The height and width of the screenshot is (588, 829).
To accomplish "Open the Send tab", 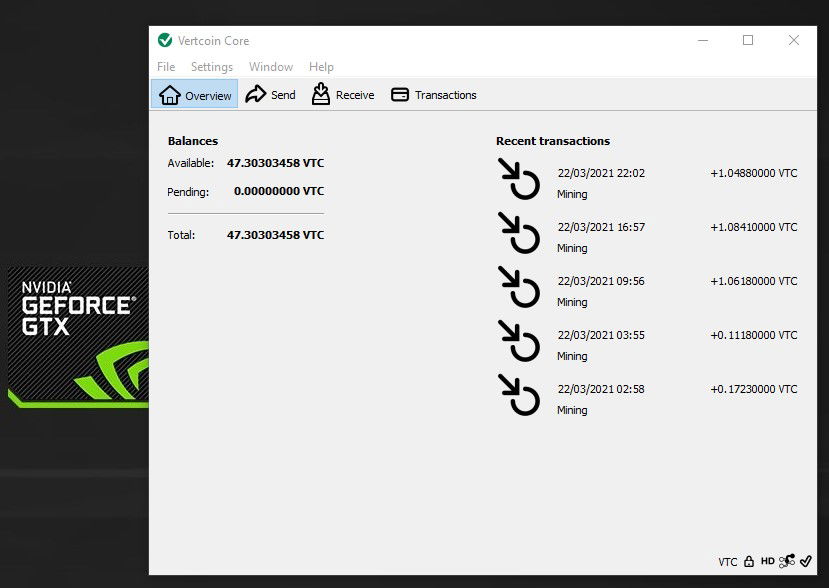I will [271, 95].
